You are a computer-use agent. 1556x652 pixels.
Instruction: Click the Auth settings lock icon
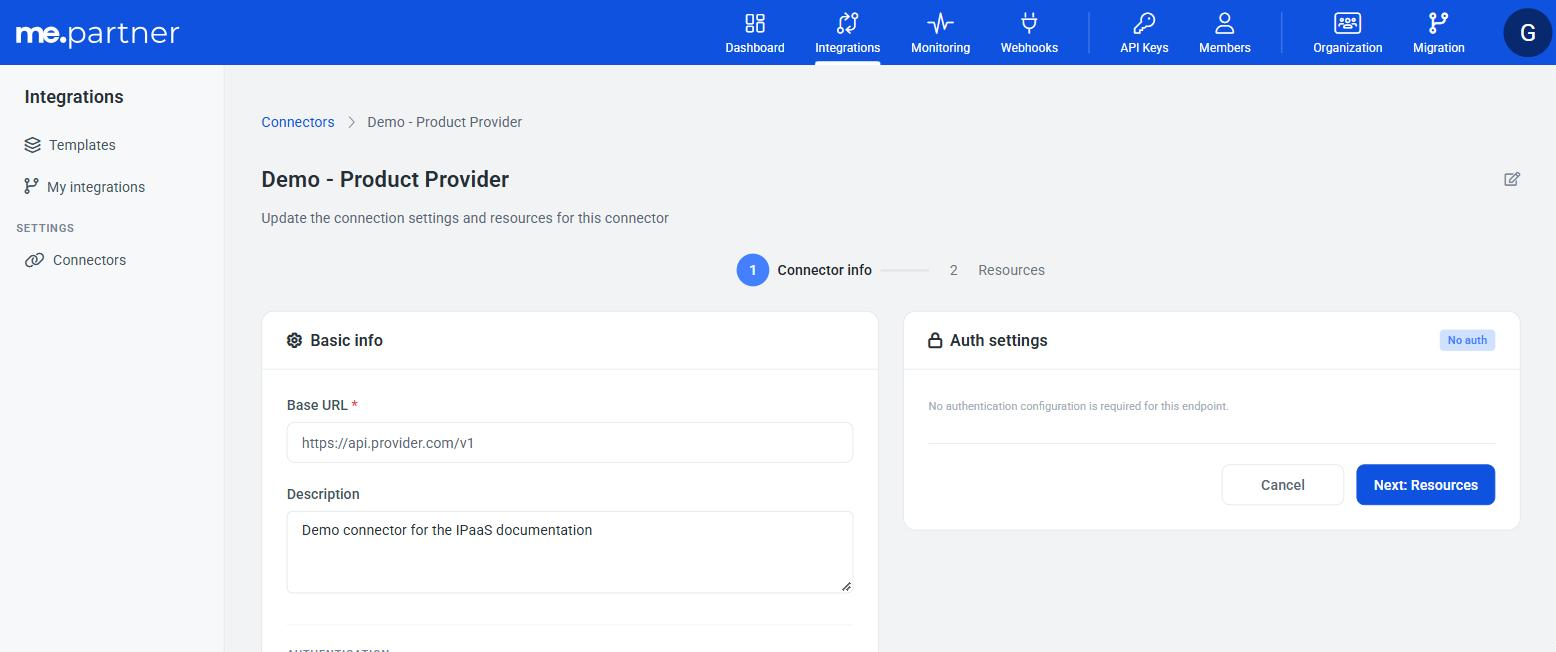tap(935, 340)
